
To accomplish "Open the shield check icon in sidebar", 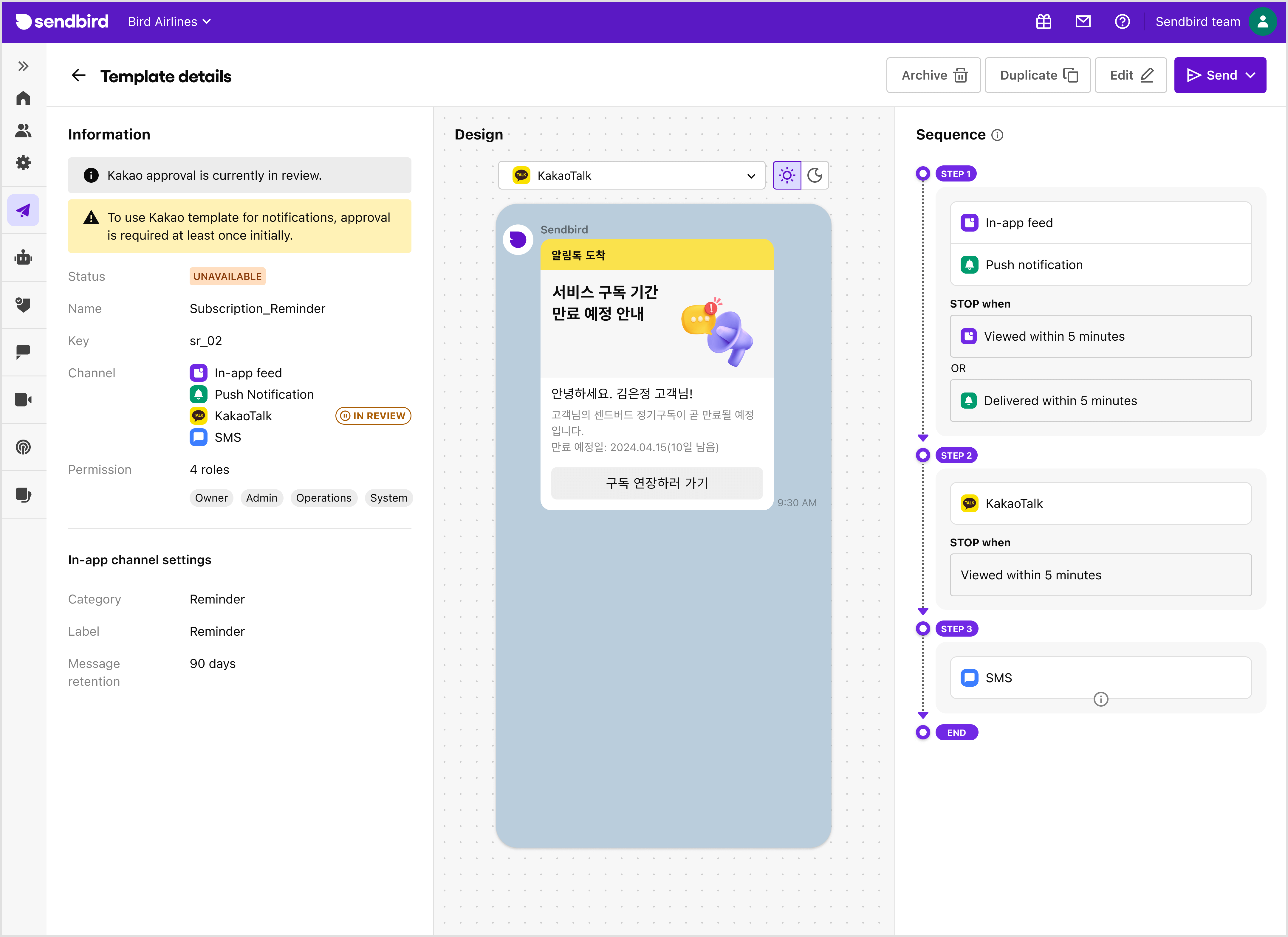I will coord(23,305).
